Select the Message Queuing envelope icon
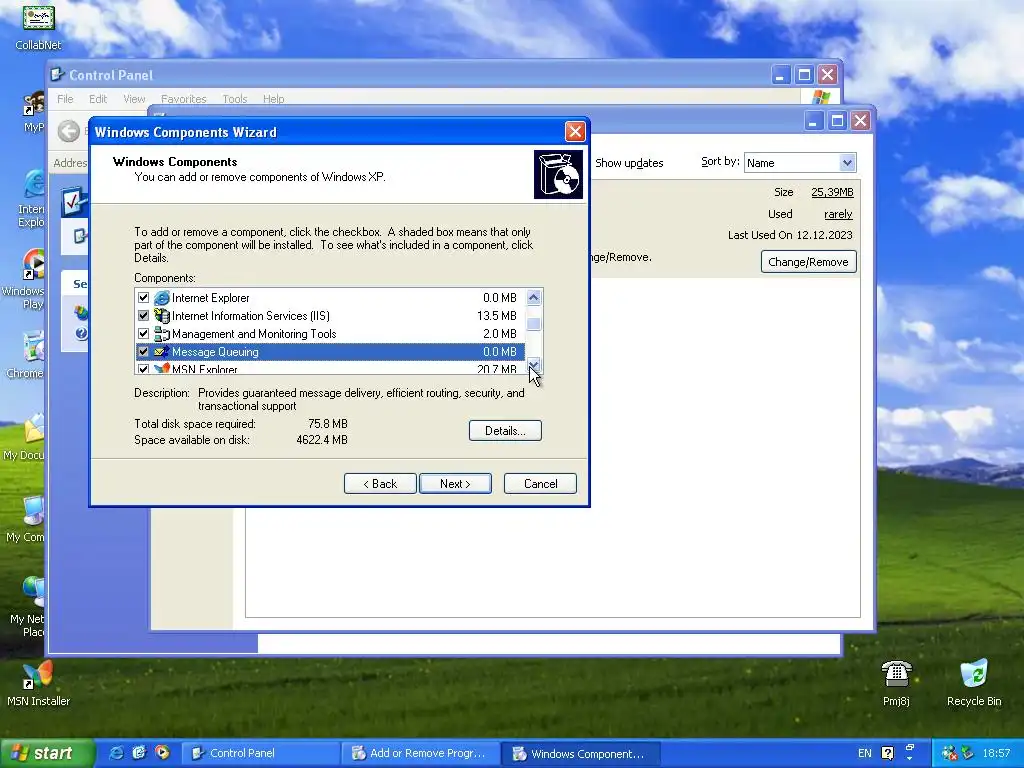1024x768 pixels. coord(161,352)
